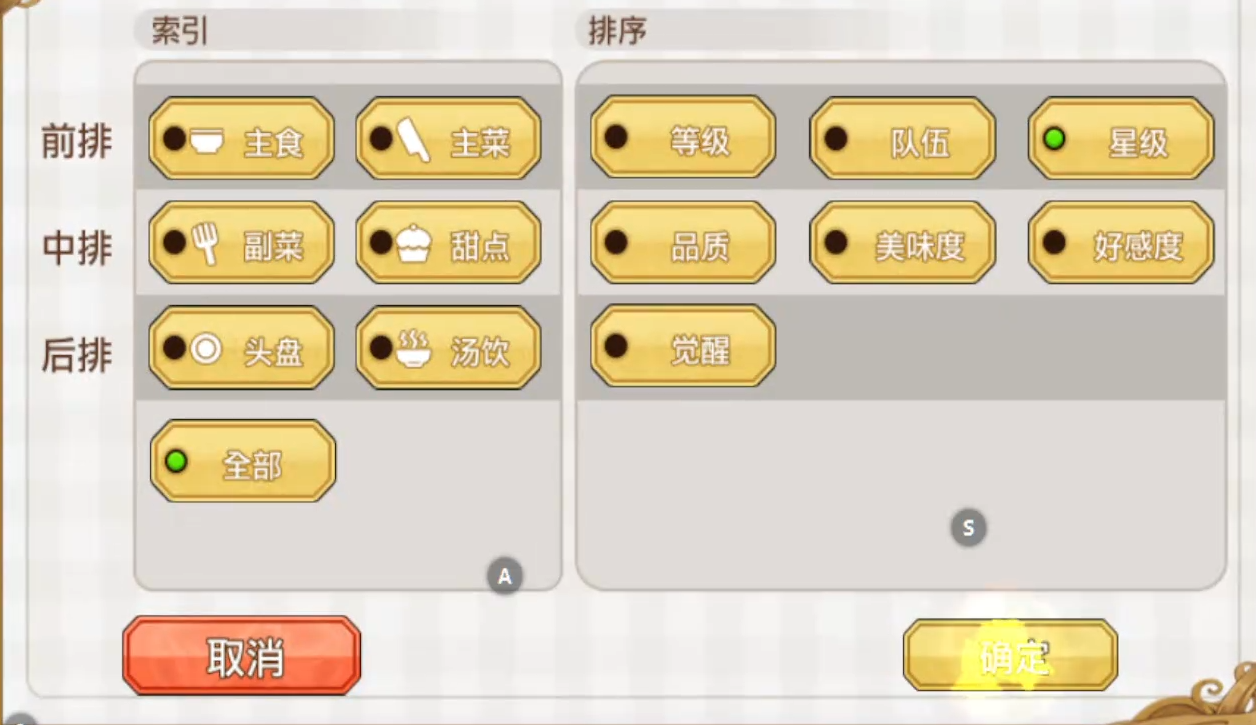Sort by 品质
Screen dimensions: 1256x725
(x=683, y=243)
